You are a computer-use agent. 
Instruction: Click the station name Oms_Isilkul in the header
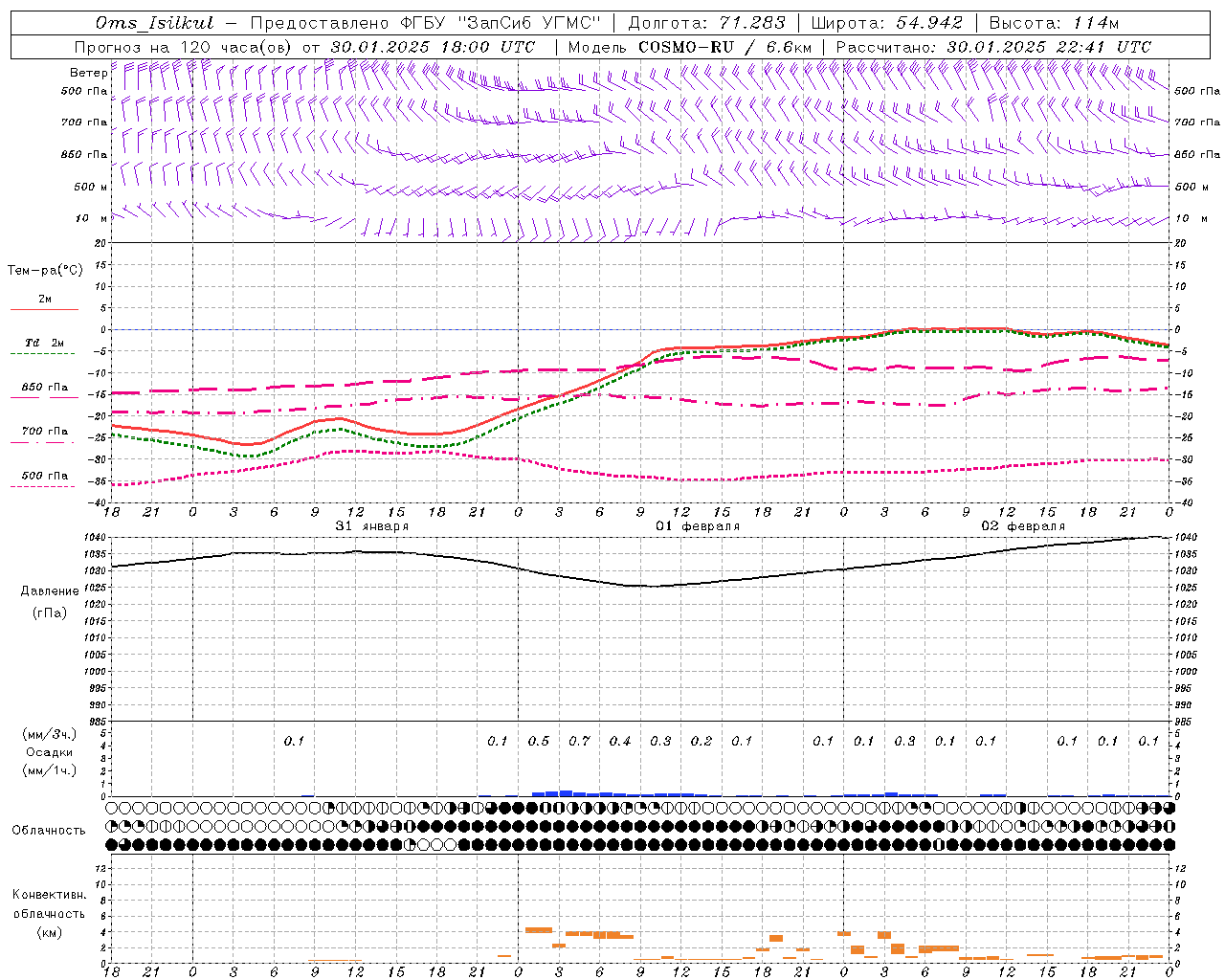point(155,23)
